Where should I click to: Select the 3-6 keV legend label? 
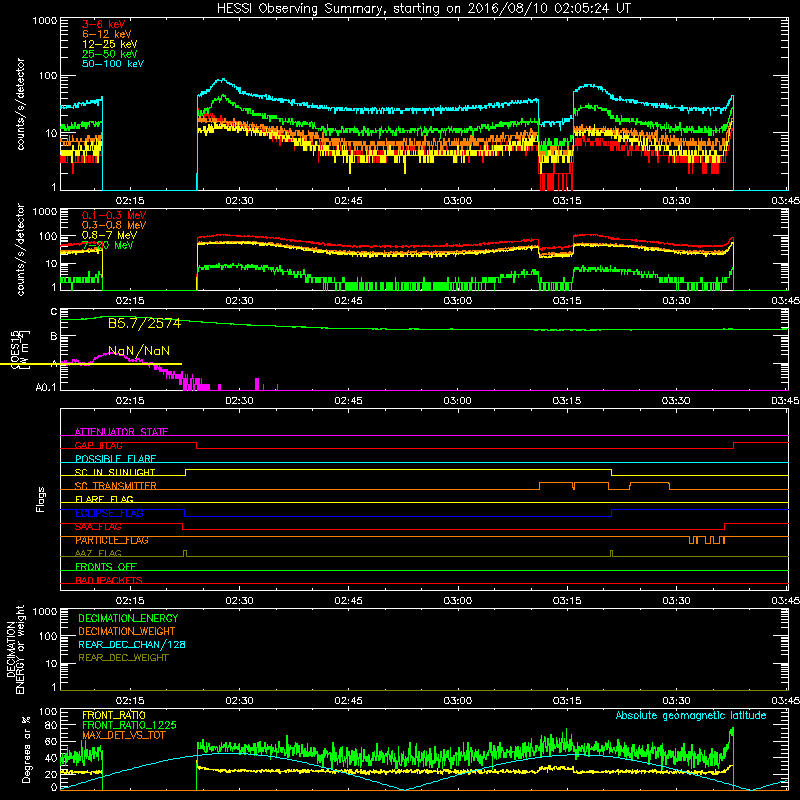pyautogui.click(x=104, y=24)
